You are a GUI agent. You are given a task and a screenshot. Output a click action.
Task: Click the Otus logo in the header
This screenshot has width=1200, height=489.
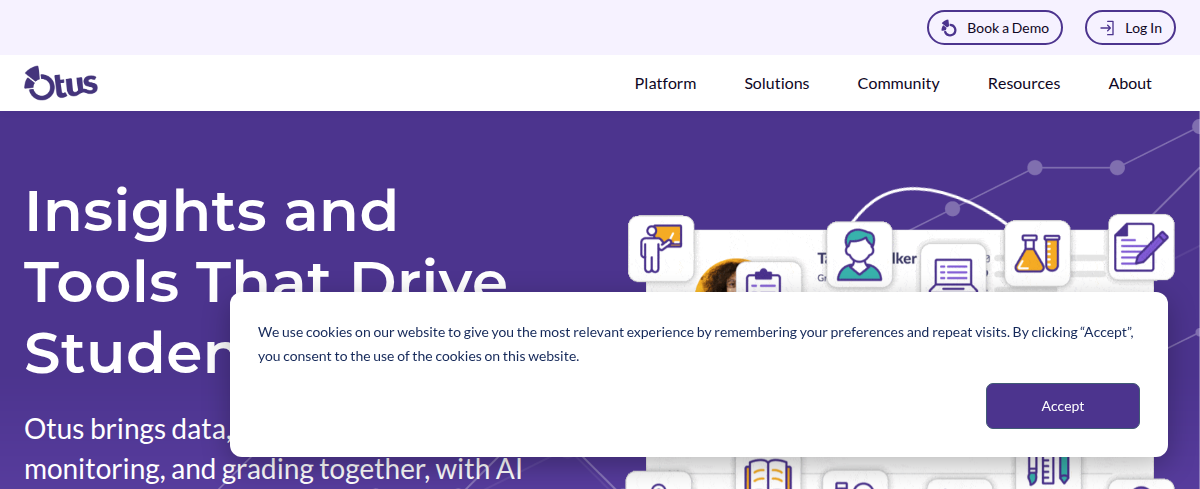point(61,84)
